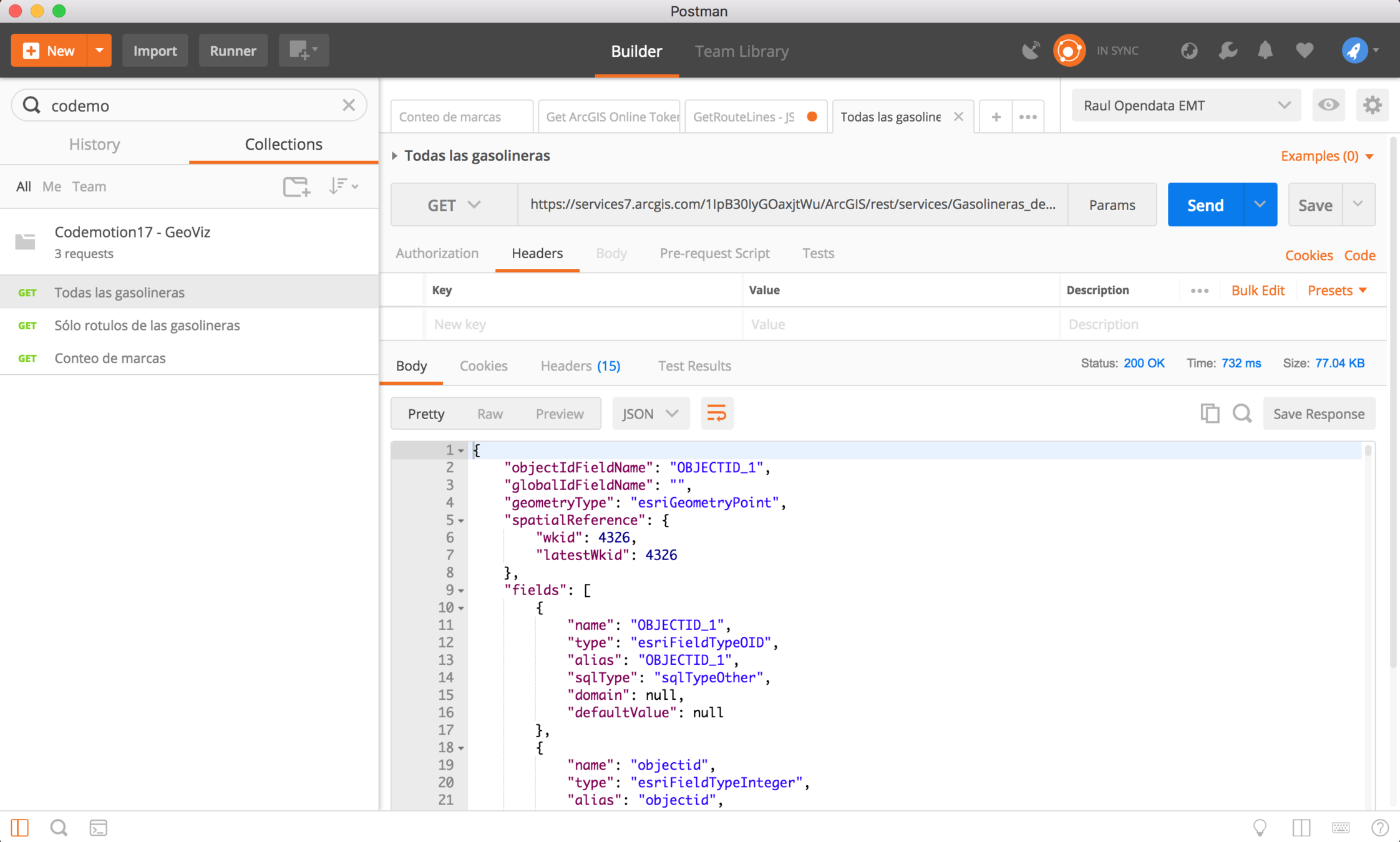Toggle sidebar visibility at bottom left

point(19,828)
